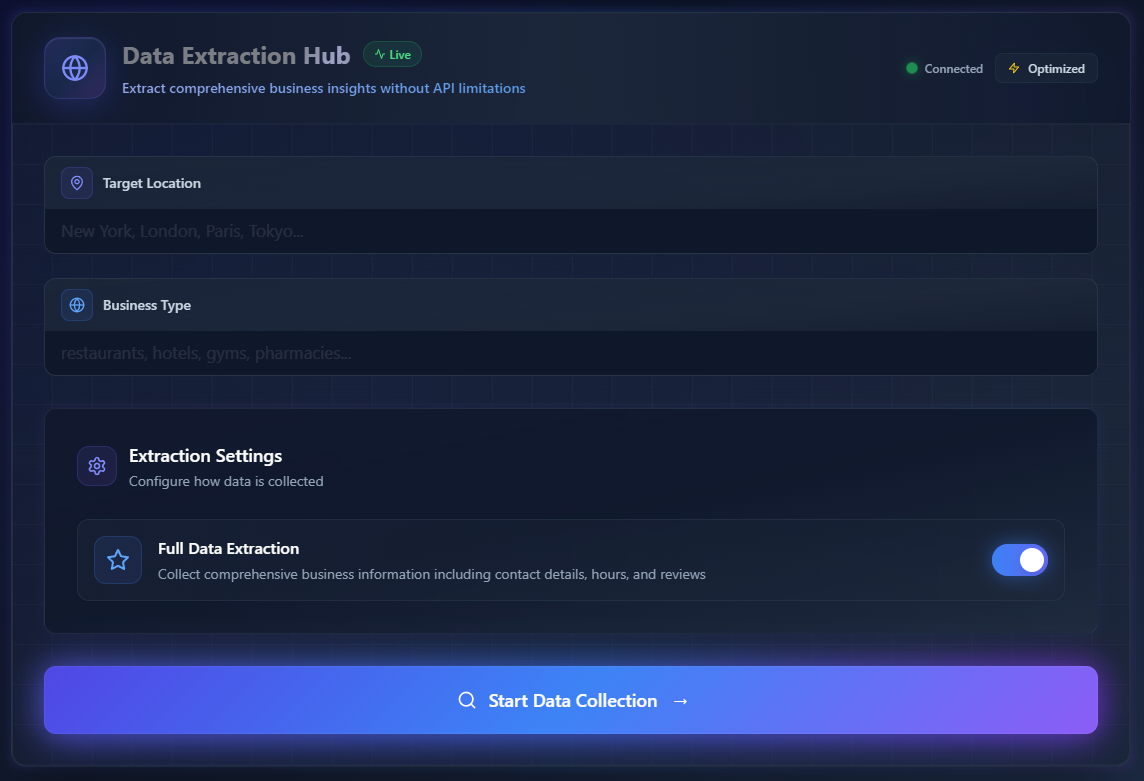This screenshot has width=1144, height=781.
Task: Expand the Extraction Settings section
Action: point(205,456)
